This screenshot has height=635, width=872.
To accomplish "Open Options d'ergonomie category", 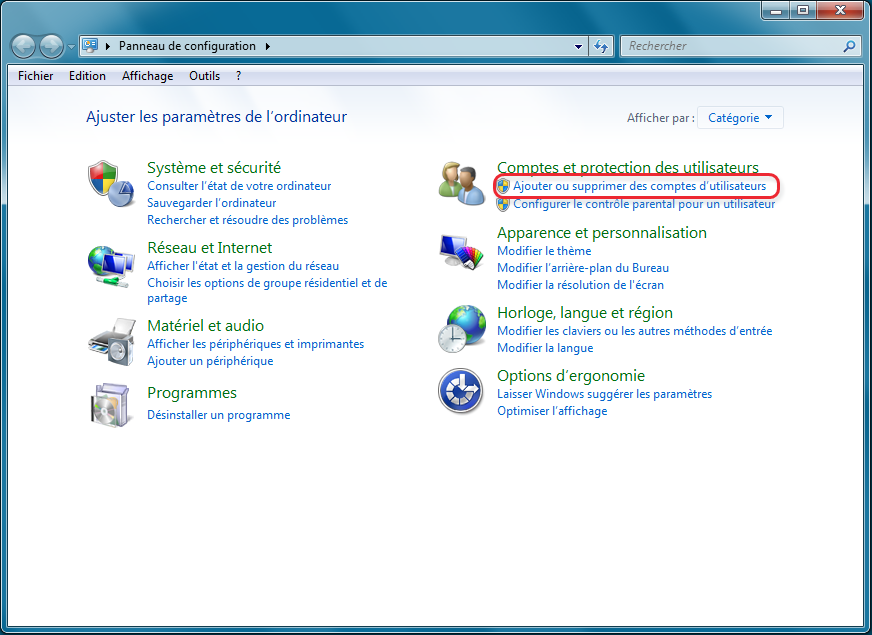I will click(x=571, y=375).
